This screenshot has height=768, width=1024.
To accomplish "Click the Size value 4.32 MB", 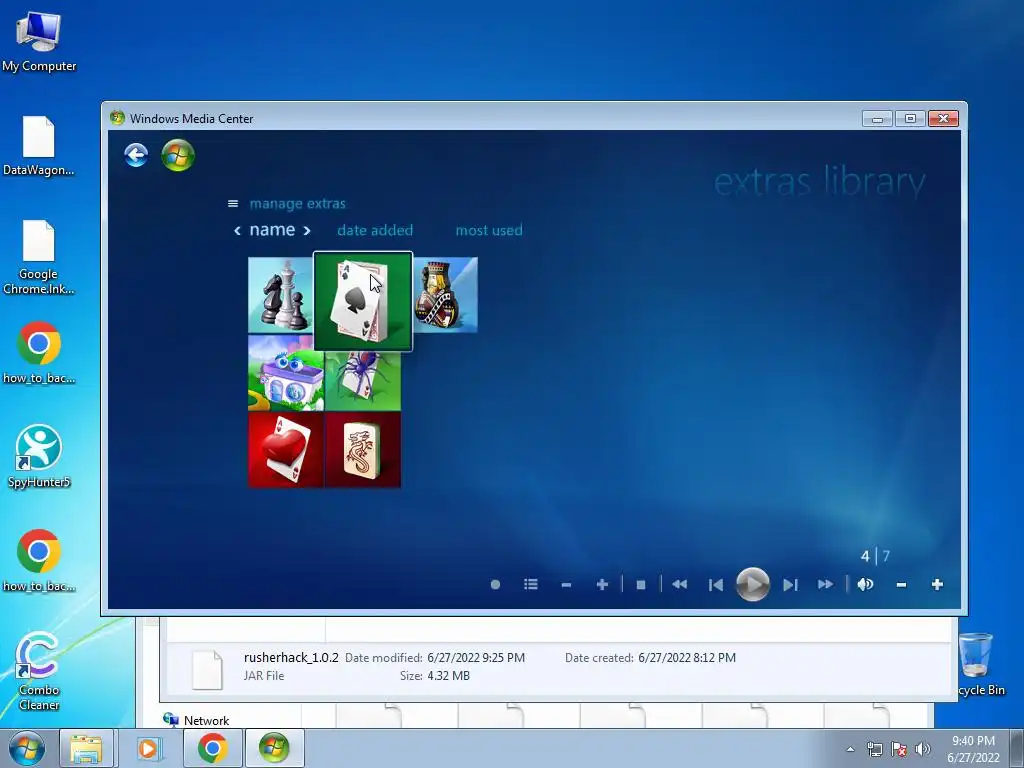I will pyautogui.click(x=449, y=676).
